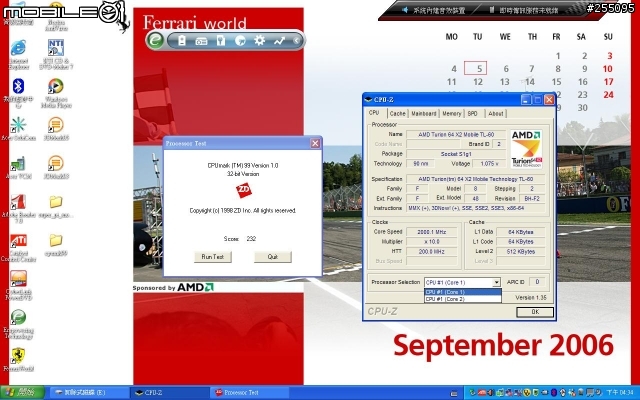Switch to CPU-Z taskbar button
The image size is (640, 400).
pos(170,393)
